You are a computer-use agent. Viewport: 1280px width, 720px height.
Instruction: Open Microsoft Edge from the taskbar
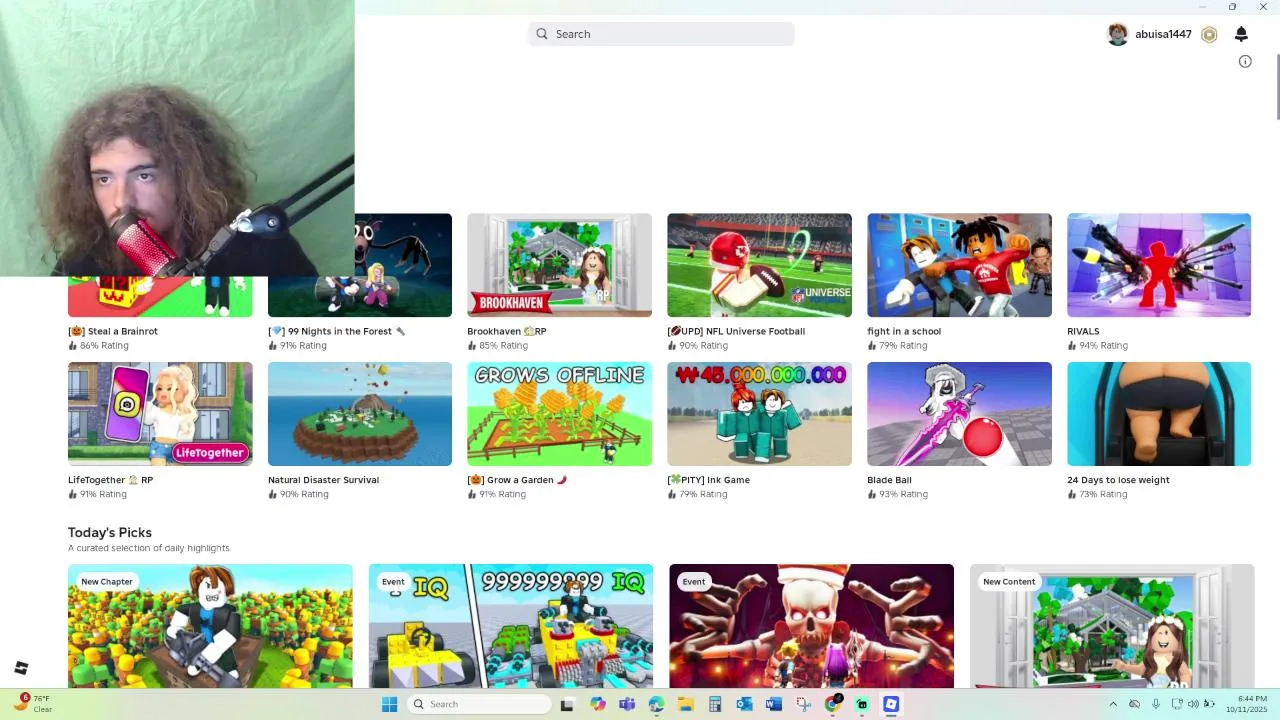click(x=656, y=704)
